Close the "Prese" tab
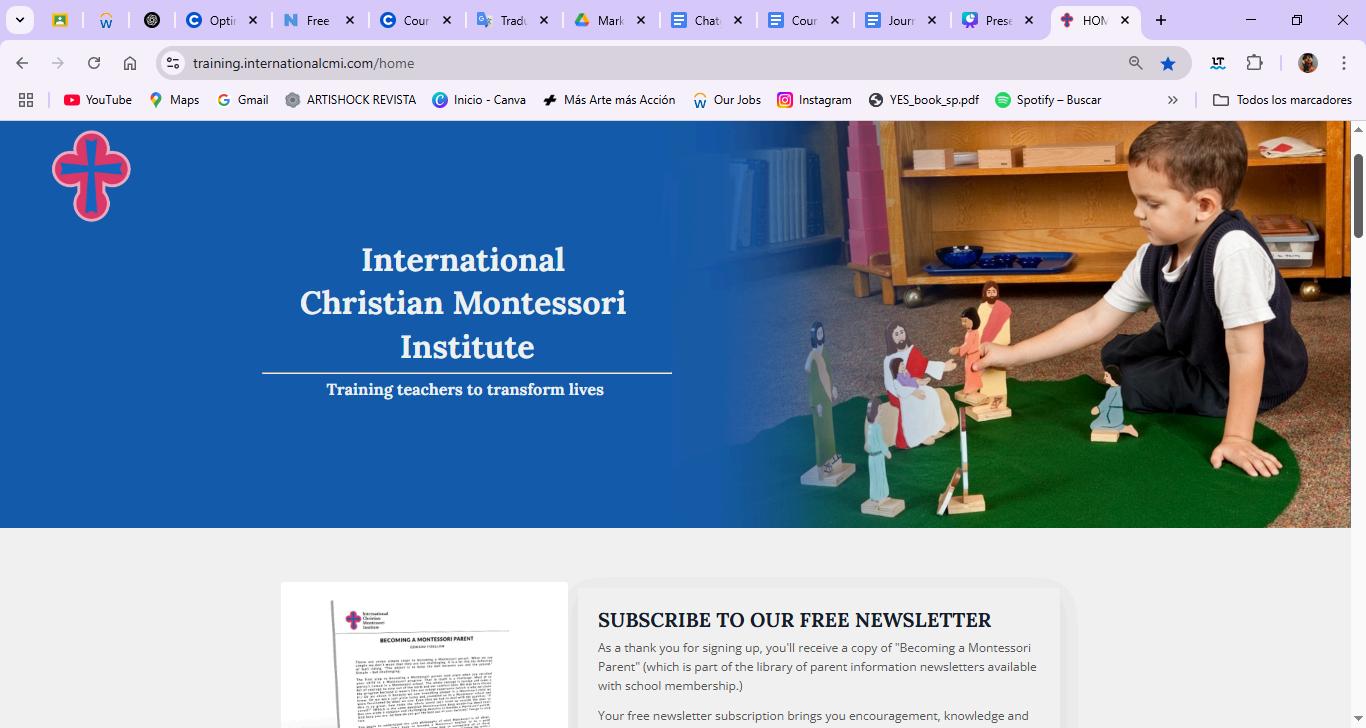The width and height of the screenshot is (1366, 728). pyautogui.click(x=1029, y=20)
